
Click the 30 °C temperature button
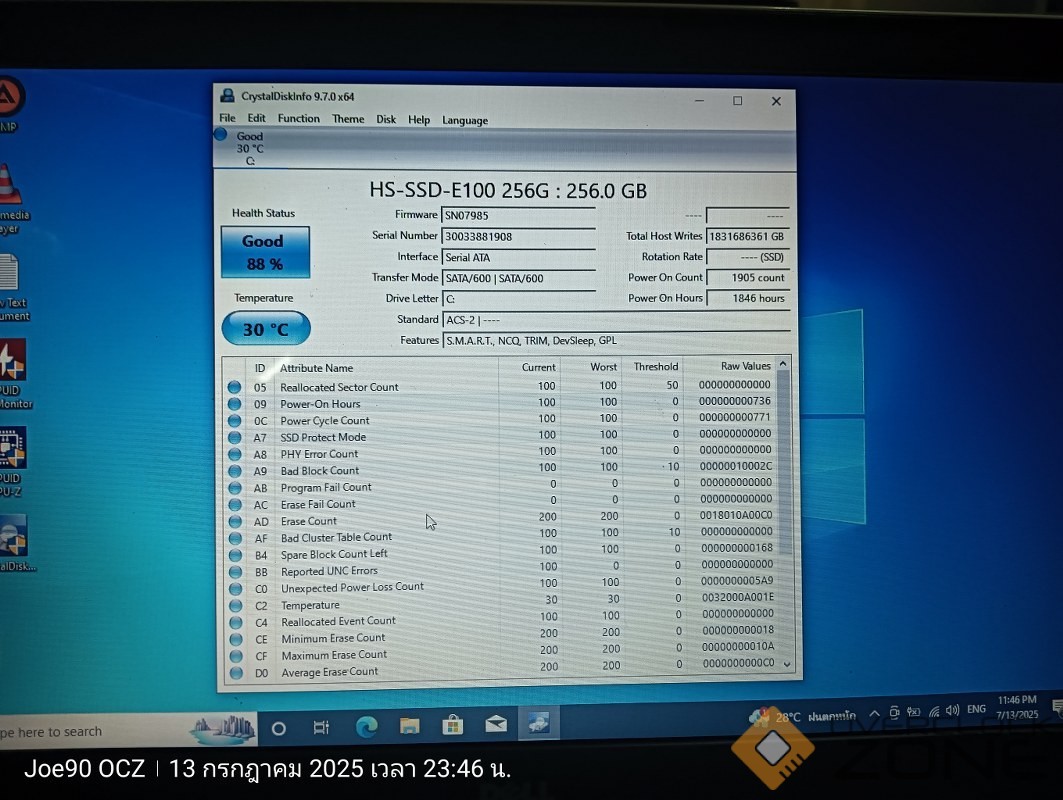[266, 329]
